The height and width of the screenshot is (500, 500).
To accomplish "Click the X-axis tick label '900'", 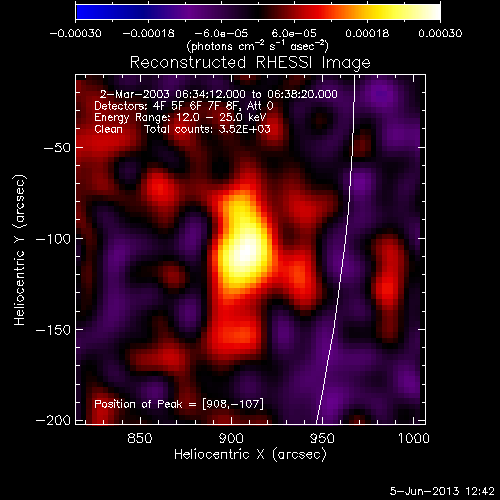I will point(231,438).
